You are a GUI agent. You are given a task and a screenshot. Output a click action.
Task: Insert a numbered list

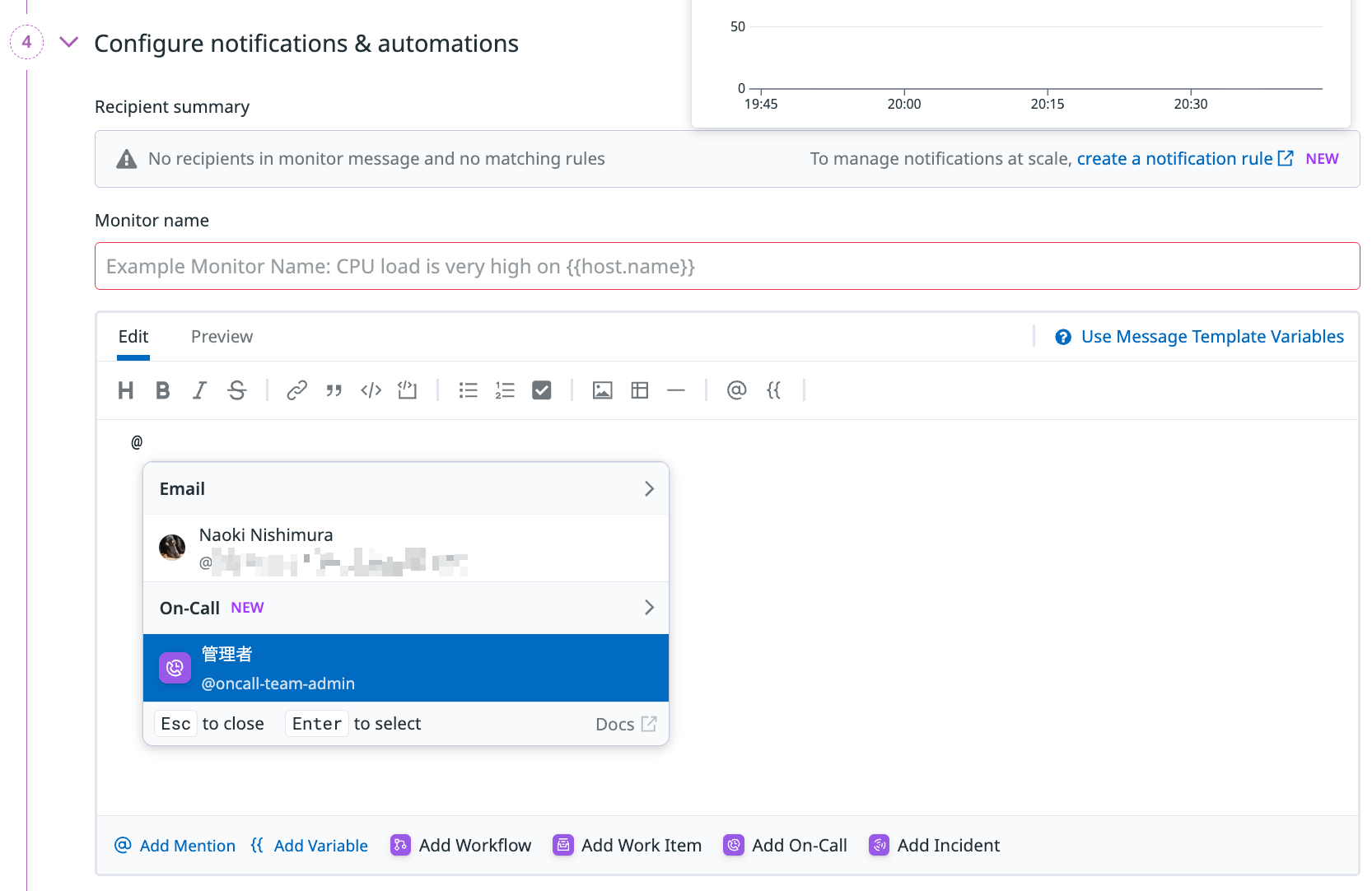point(505,390)
